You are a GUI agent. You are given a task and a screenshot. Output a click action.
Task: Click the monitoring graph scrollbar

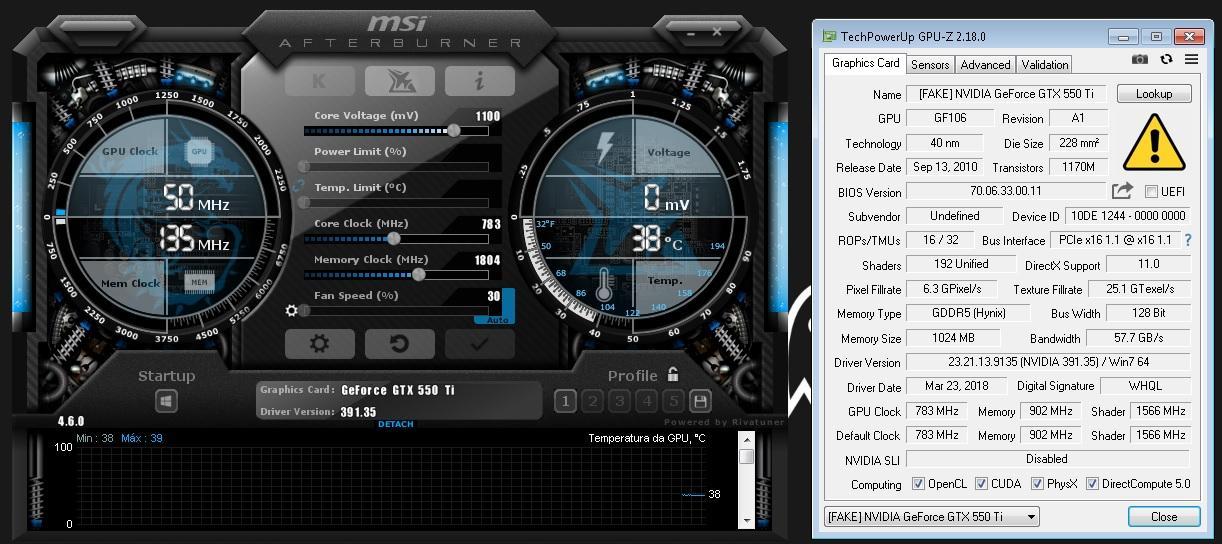point(746,480)
